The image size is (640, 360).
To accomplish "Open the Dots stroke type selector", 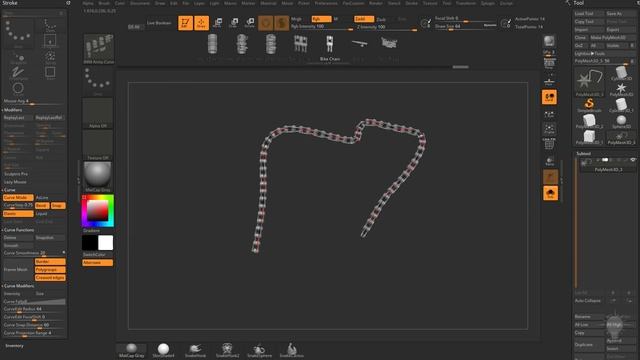I will point(98,81).
